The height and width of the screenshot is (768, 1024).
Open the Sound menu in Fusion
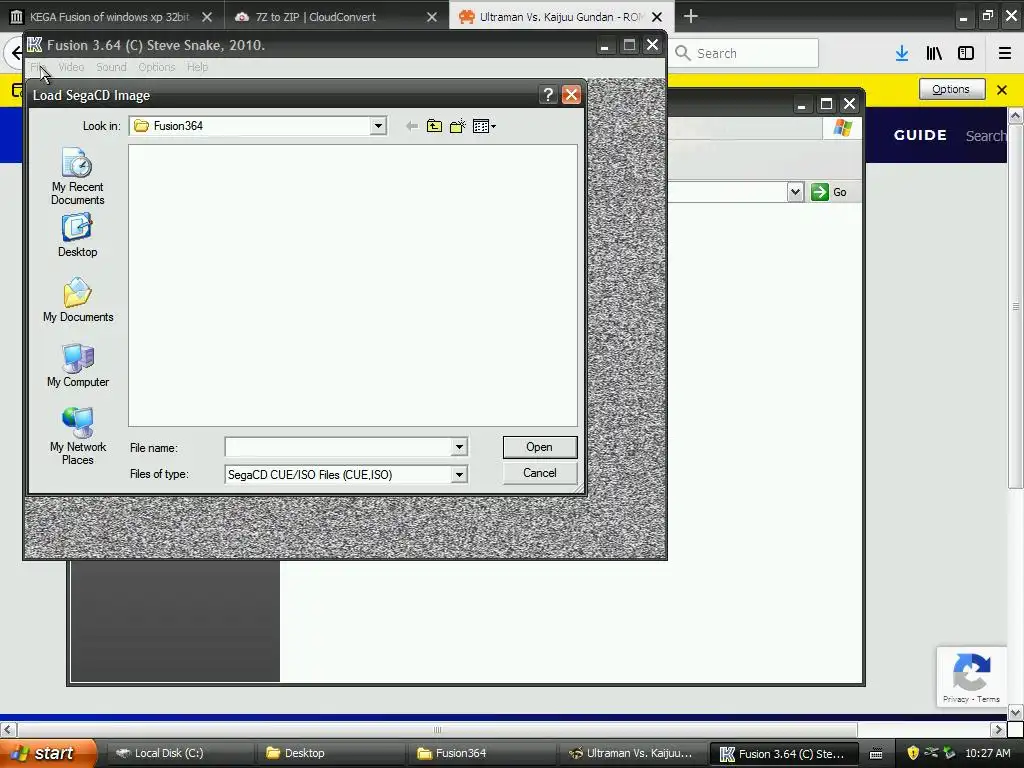point(111,67)
